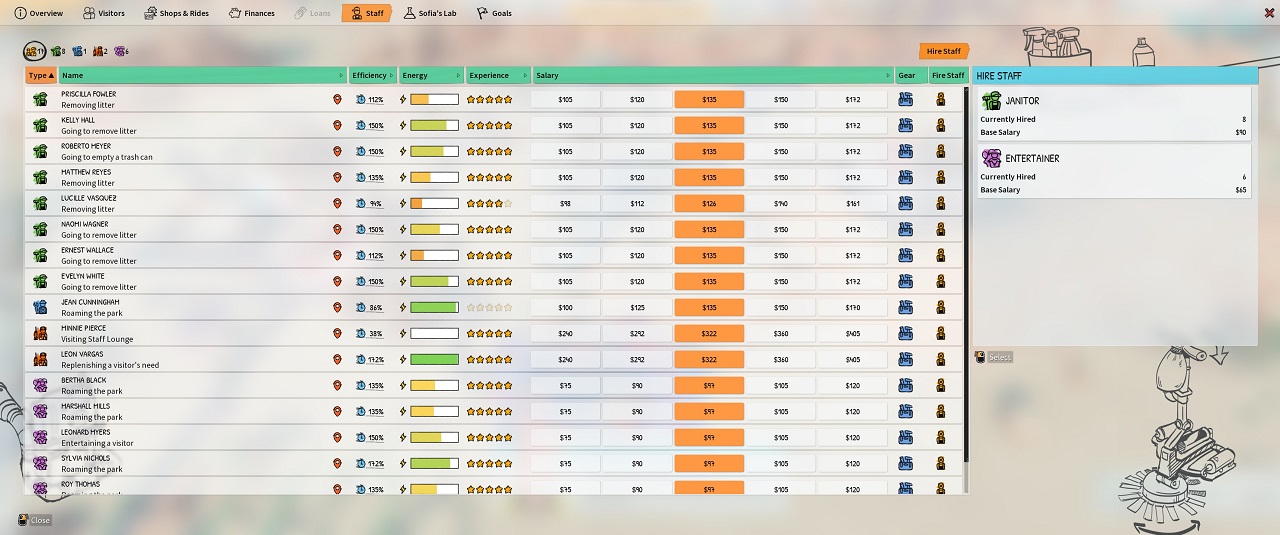This screenshot has height=535, width=1280.
Task: Click the orange Hire Staff button
Action: (943, 51)
